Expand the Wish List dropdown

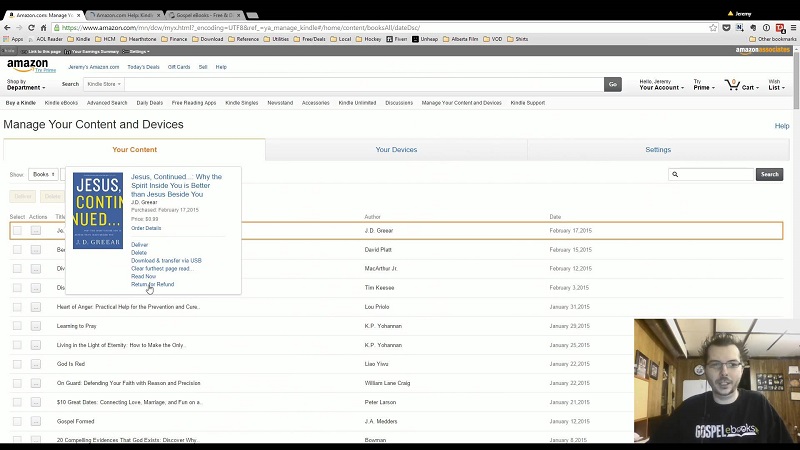tap(777, 85)
